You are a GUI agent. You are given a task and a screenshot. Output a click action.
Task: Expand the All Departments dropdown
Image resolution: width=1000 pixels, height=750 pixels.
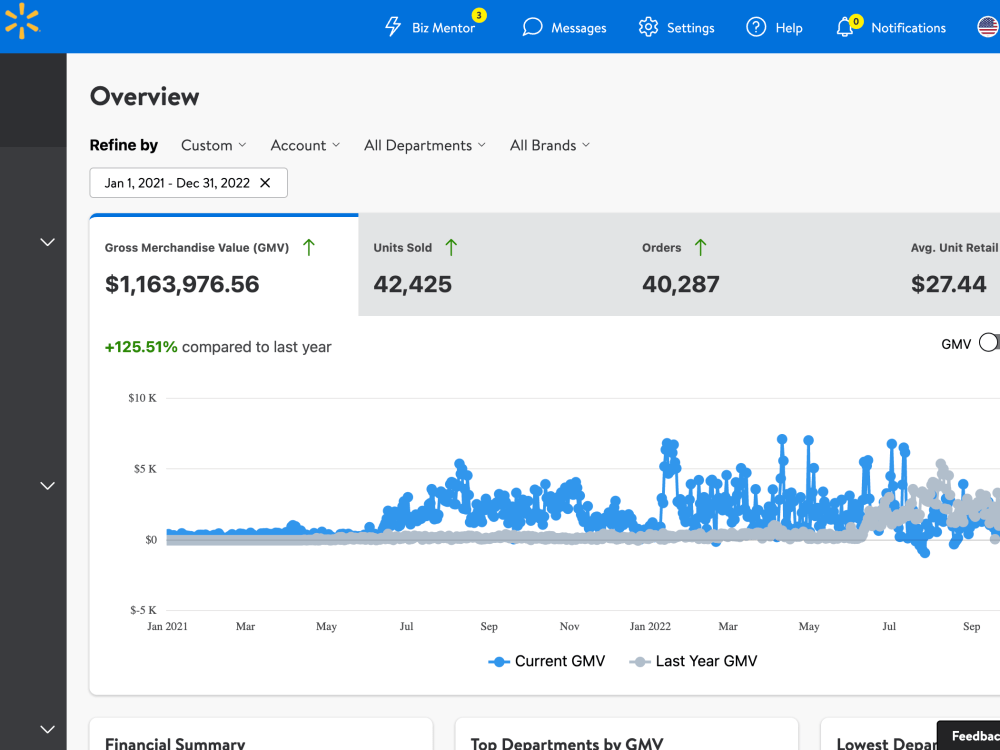(425, 145)
